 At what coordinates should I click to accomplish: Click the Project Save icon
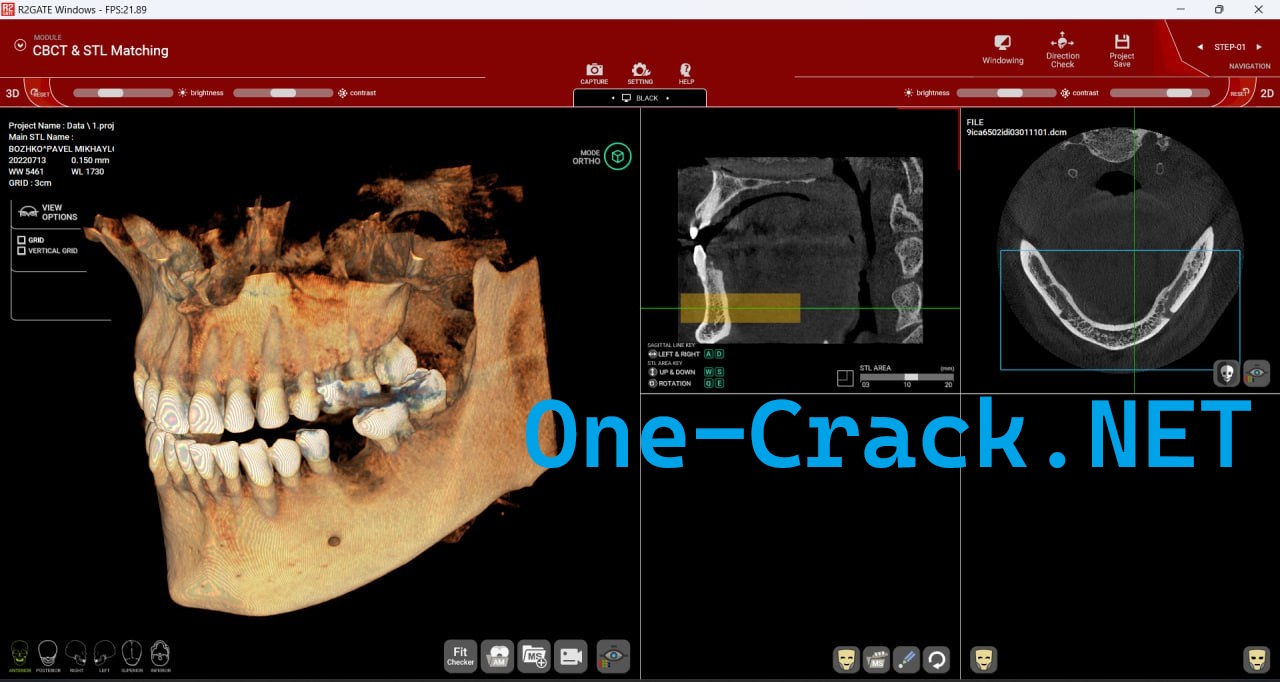1122,43
